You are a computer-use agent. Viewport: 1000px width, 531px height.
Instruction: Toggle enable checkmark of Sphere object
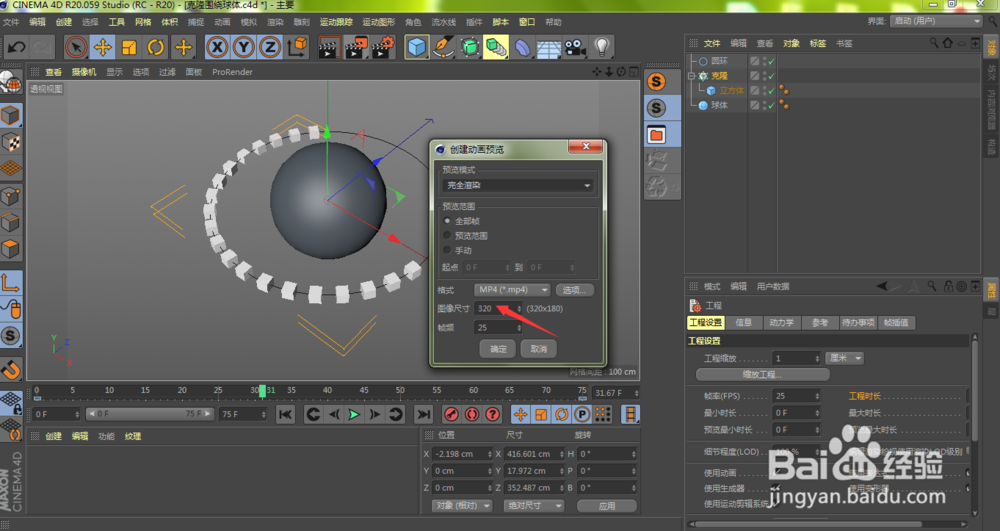[772, 105]
